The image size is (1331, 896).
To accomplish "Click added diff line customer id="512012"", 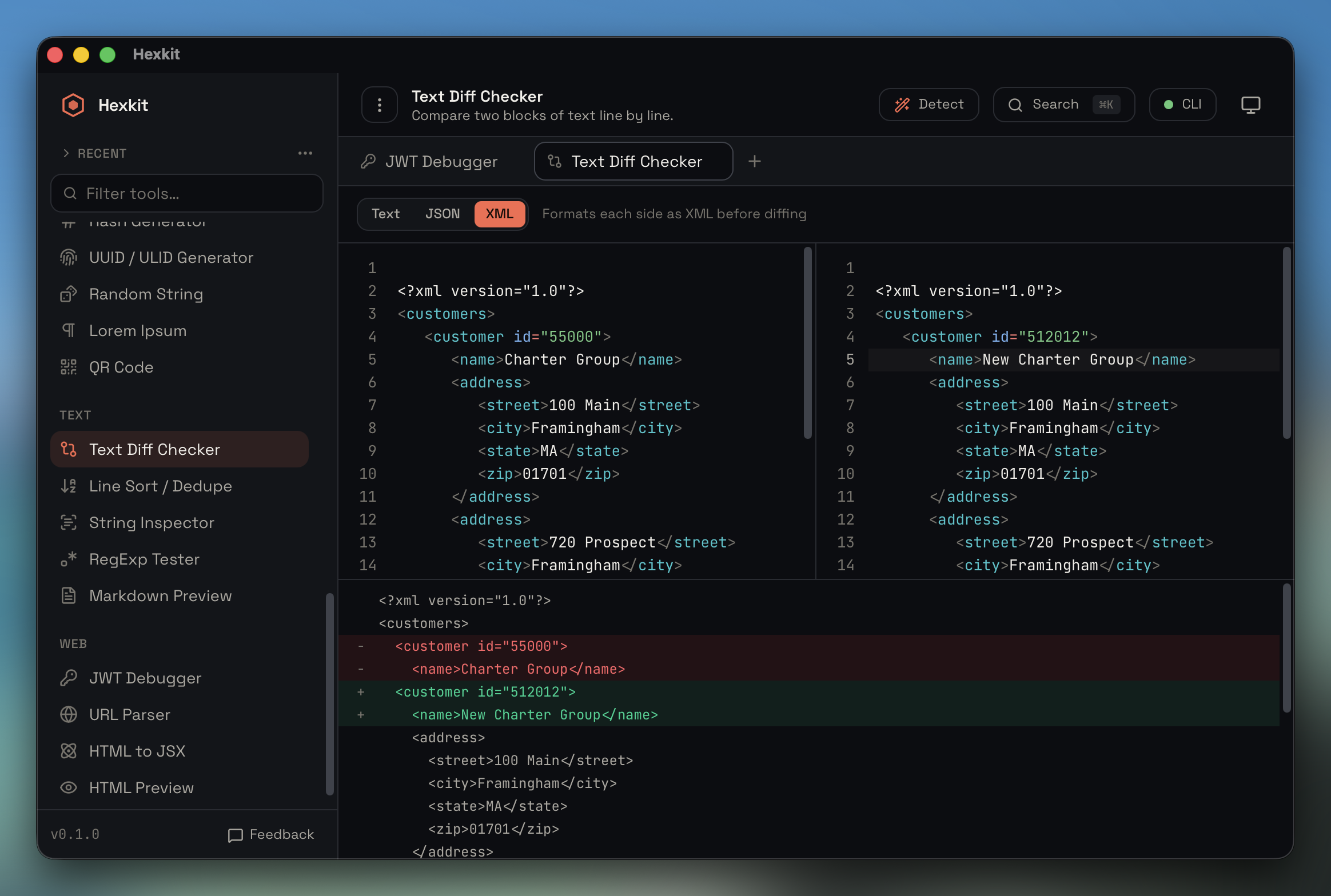I will pyautogui.click(x=808, y=692).
